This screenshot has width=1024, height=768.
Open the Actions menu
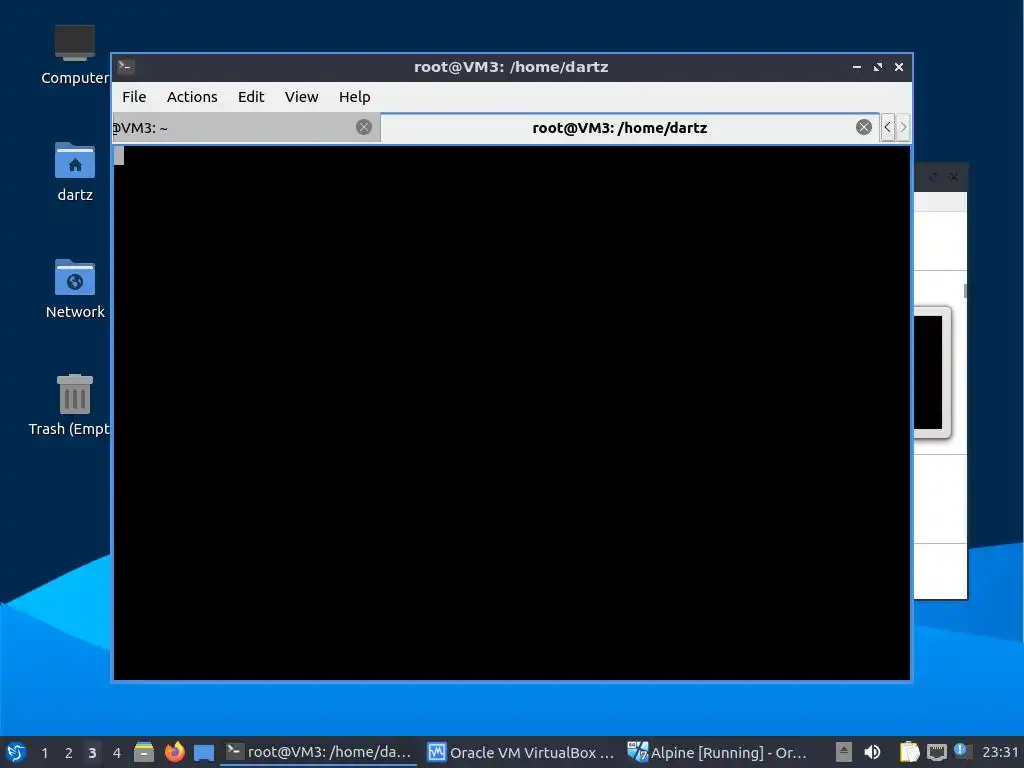[x=192, y=97]
